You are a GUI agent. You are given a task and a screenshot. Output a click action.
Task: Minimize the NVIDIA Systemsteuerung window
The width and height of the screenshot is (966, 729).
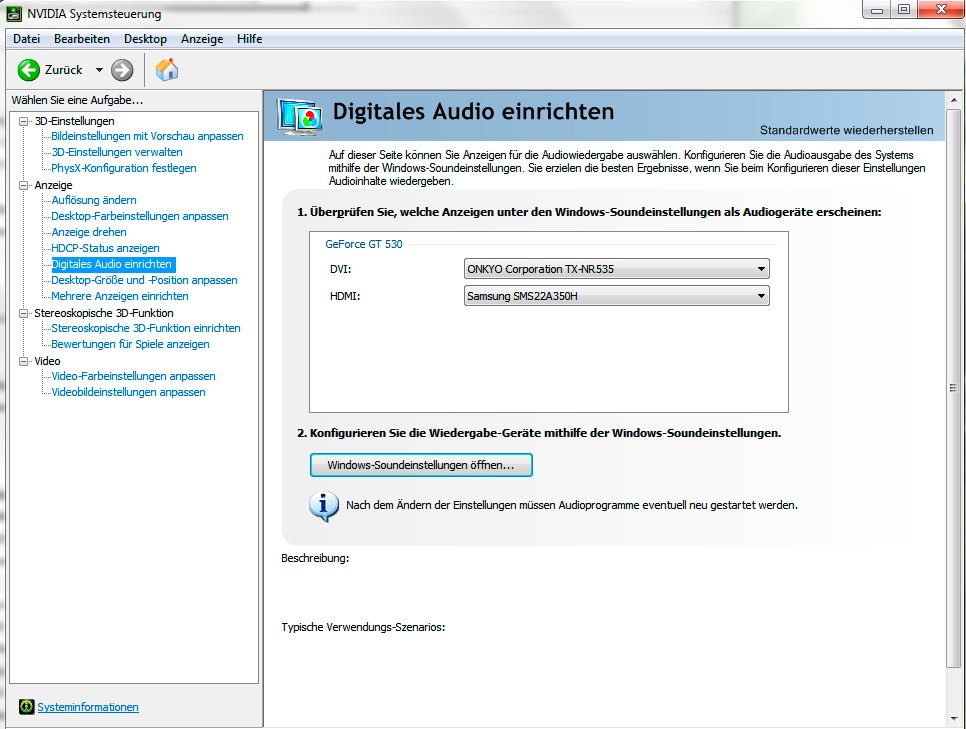click(877, 10)
